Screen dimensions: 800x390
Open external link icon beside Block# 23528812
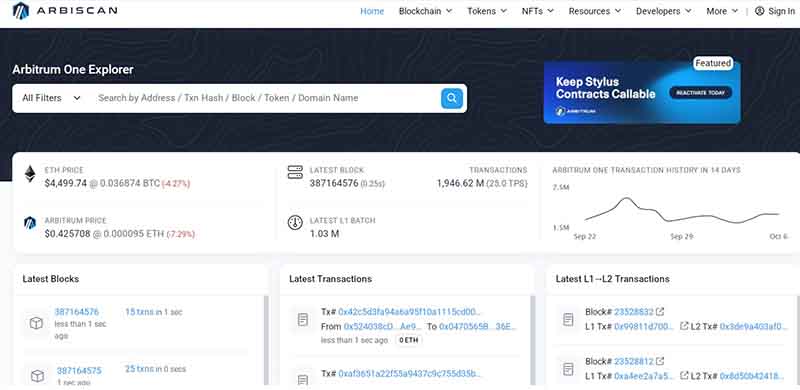660,361
